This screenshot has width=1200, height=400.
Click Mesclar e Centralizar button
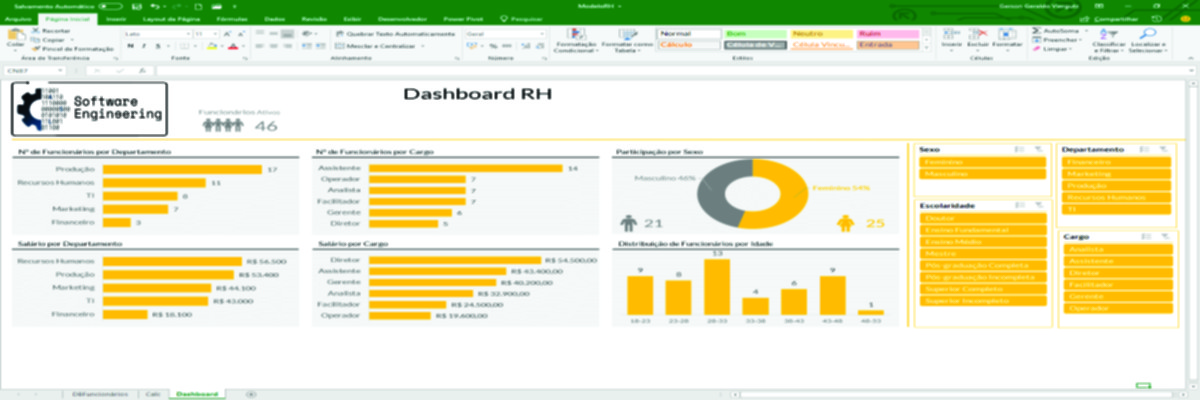tap(380, 46)
